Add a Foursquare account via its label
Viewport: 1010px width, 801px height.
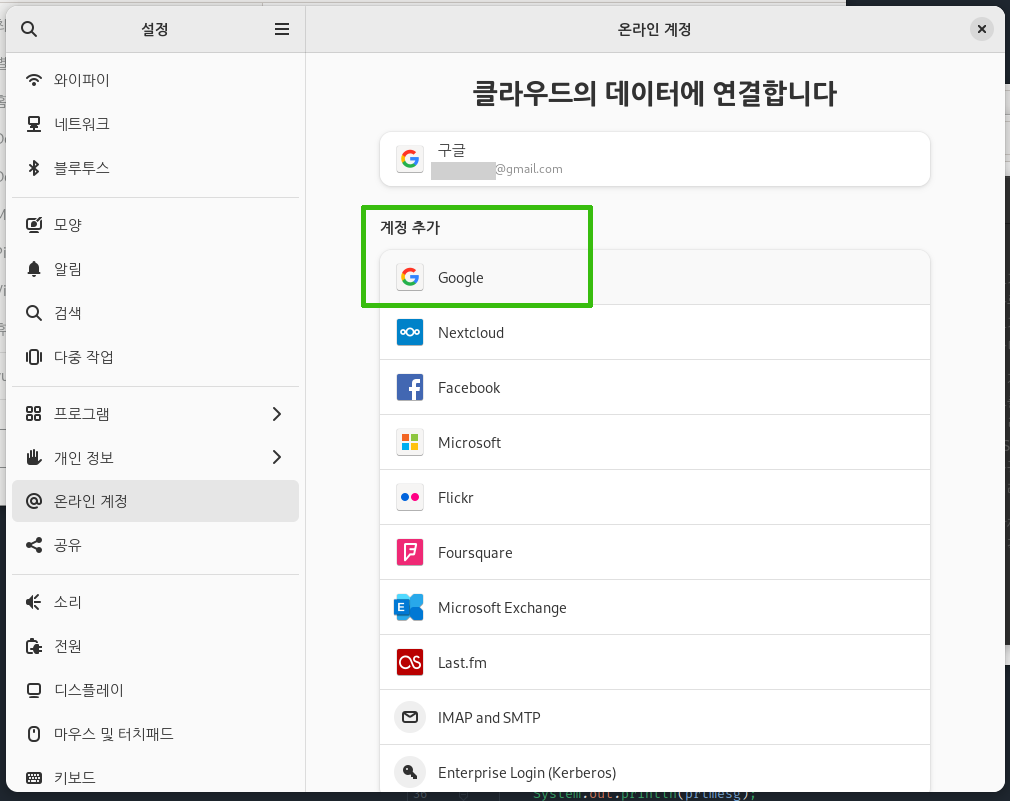point(475,553)
